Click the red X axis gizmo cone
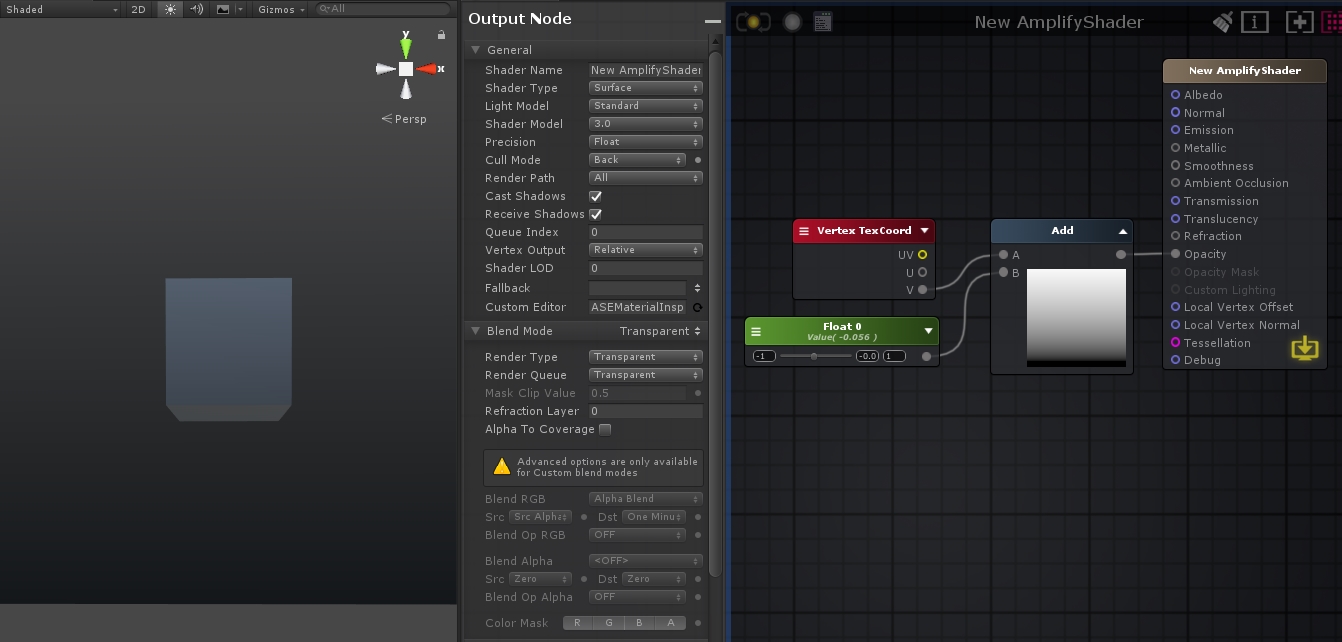 click(x=427, y=69)
